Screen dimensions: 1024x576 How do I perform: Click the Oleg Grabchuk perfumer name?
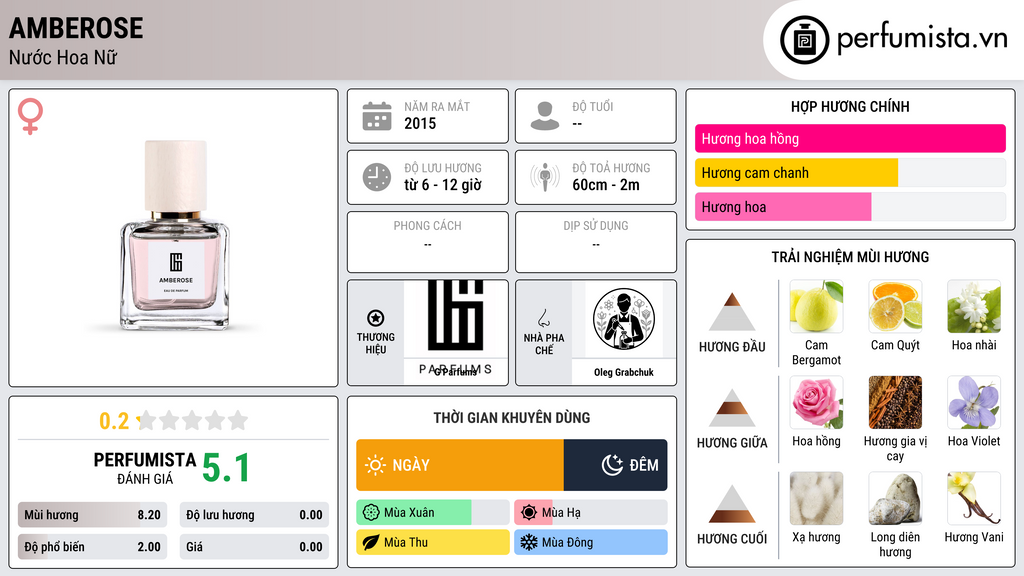624,372
